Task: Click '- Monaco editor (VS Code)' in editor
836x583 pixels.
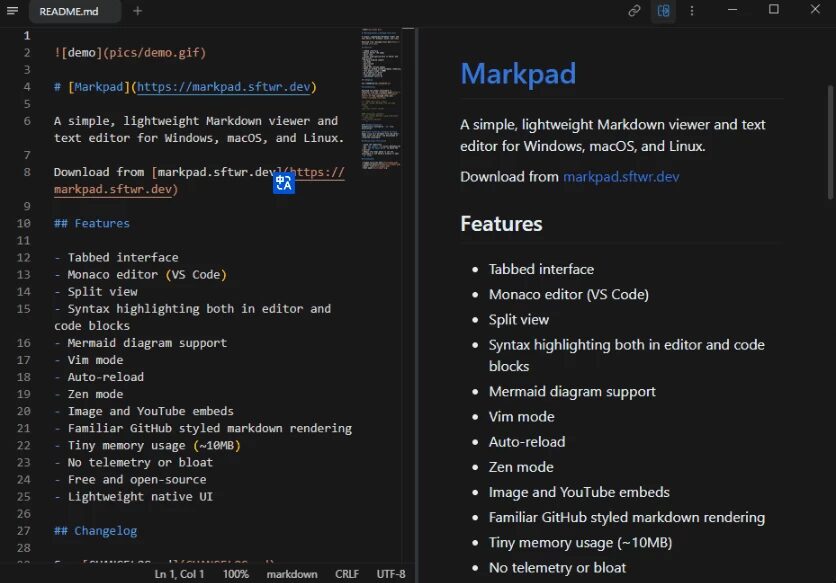Action: click(x=140, y=275)
